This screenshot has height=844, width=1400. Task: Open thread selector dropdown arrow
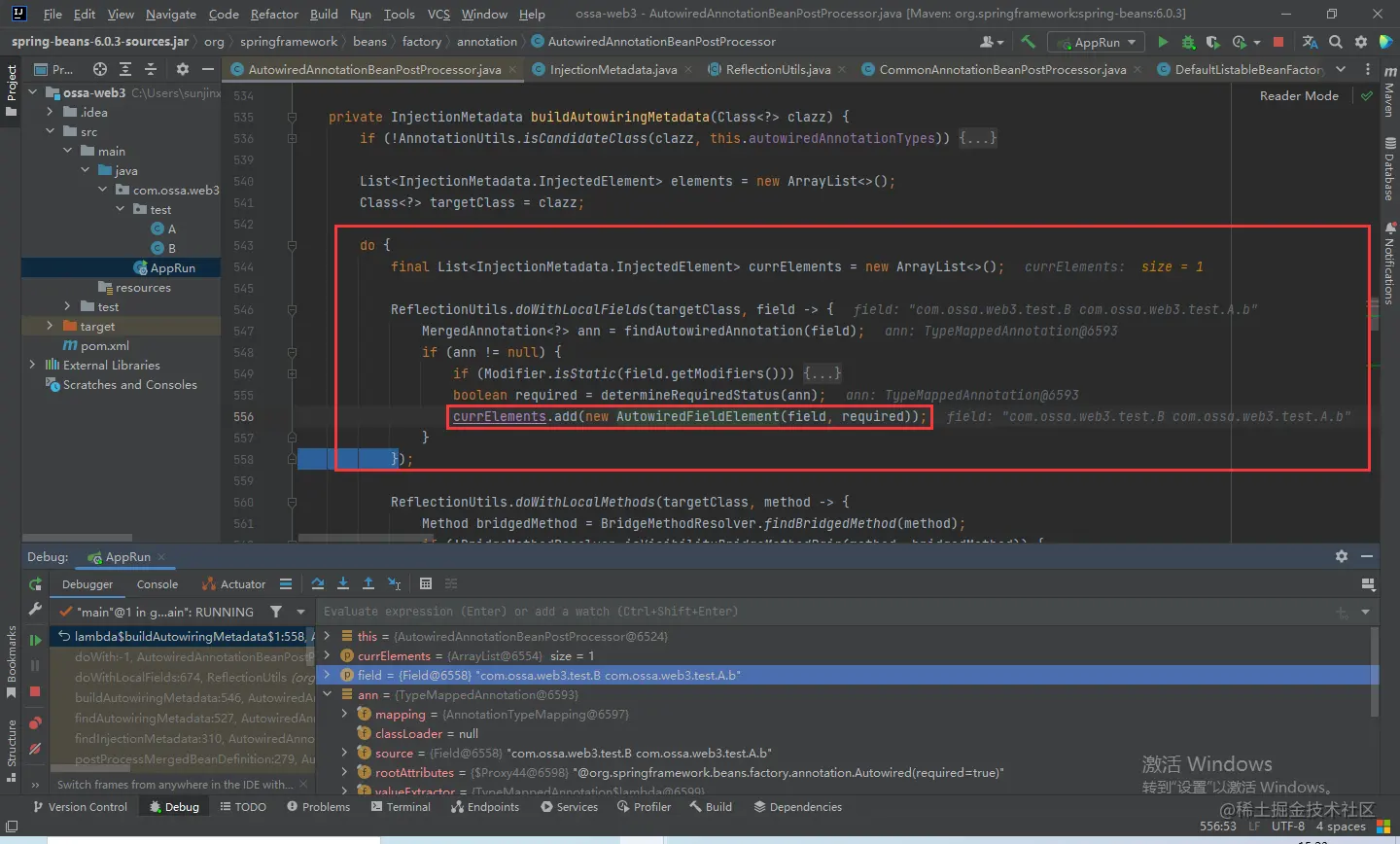(300, 612)
